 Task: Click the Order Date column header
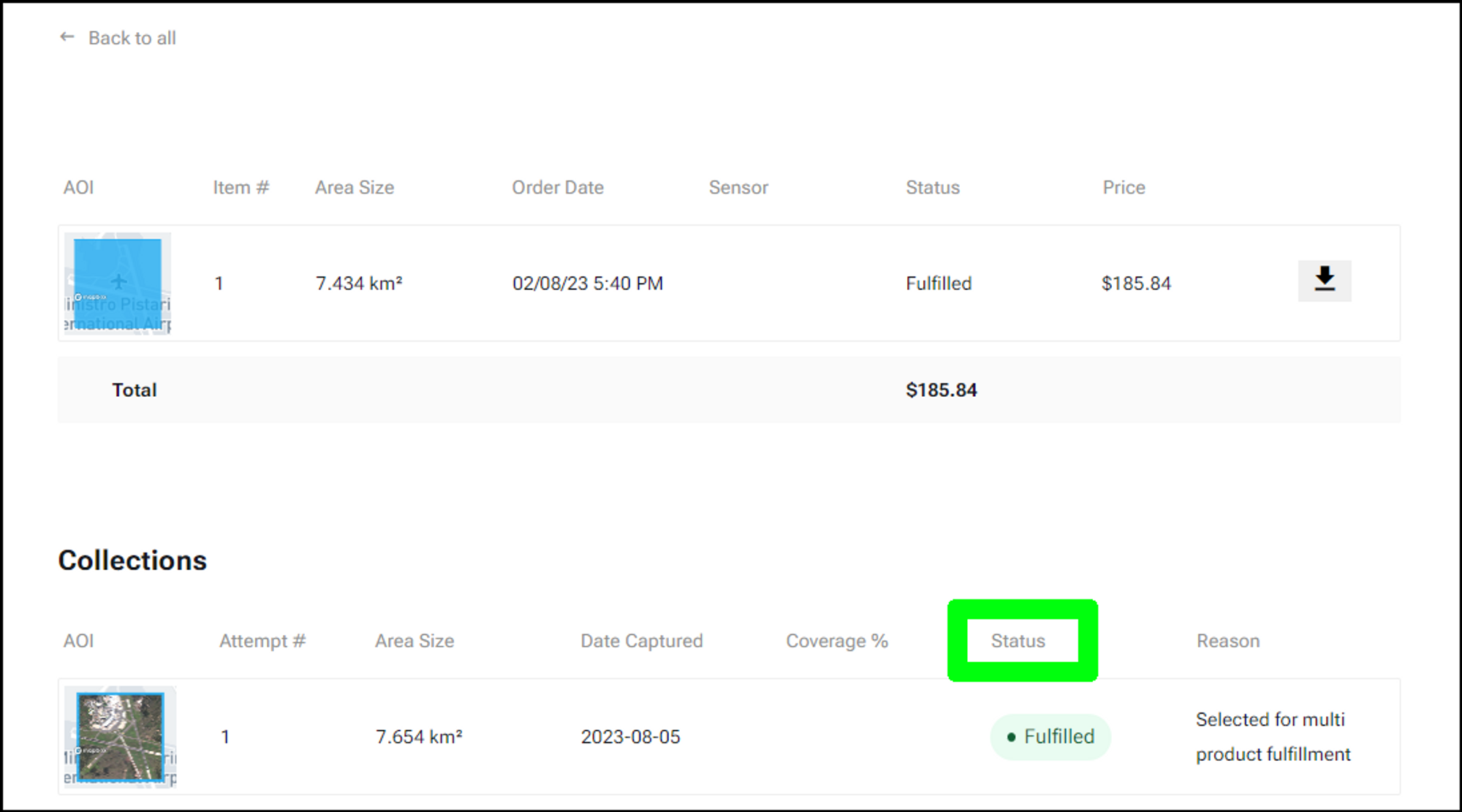[557, 188]
